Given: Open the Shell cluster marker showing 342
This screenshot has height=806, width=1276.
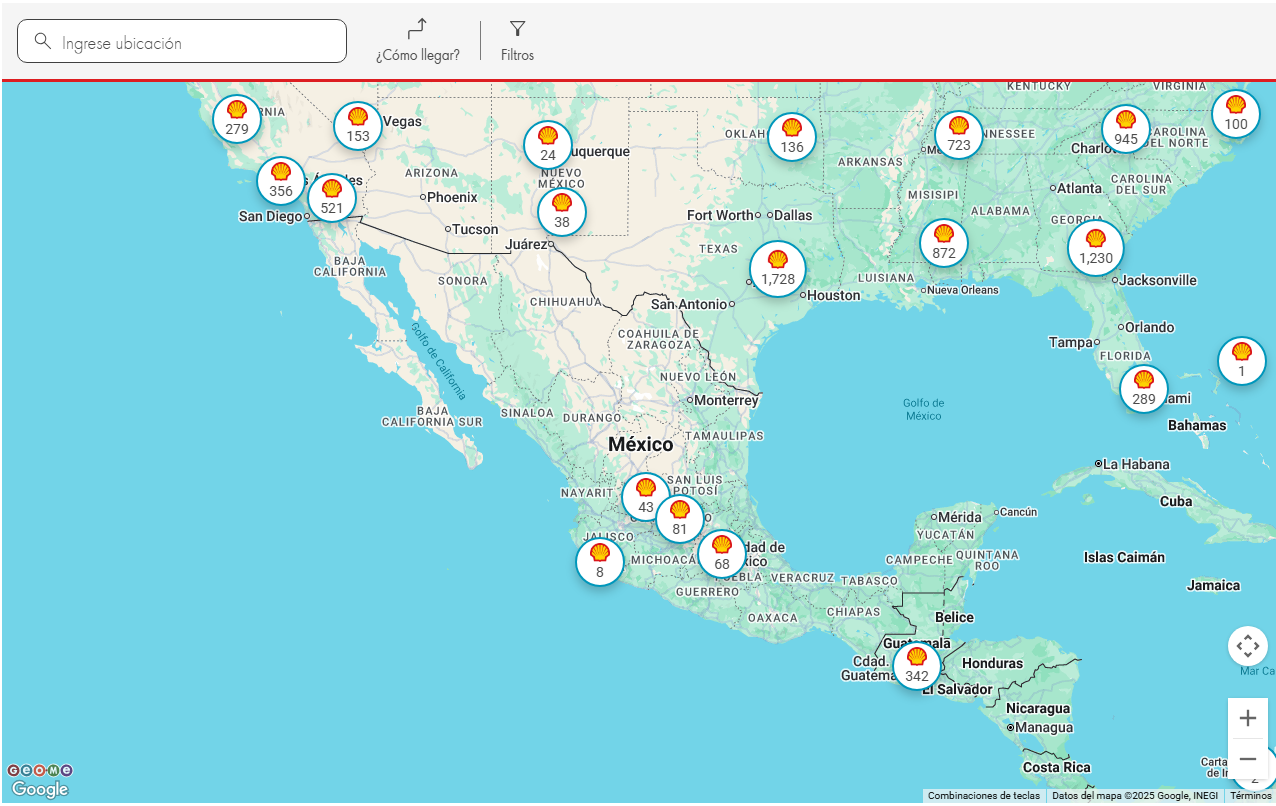Looking at the screenshot, I should click(917, 666).
